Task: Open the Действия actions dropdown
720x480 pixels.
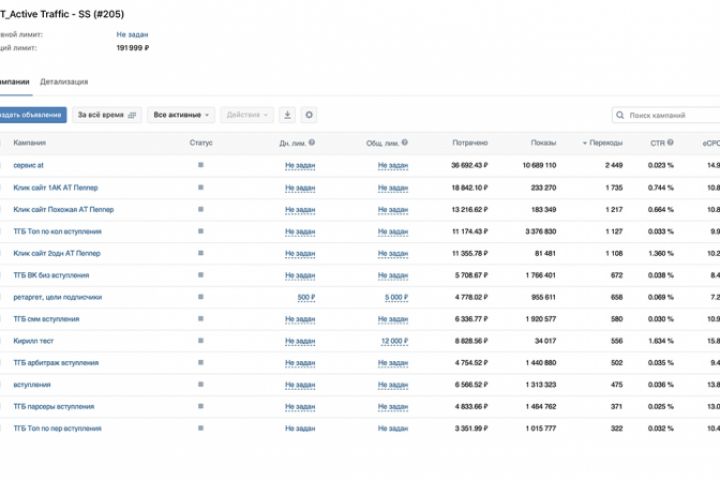Action: [247, 115]
